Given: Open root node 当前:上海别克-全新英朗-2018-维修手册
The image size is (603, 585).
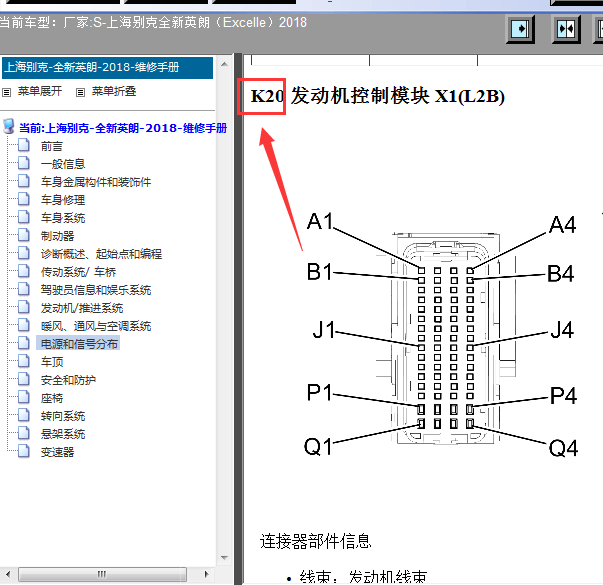Looking at the screenshot, I should 123,128.
